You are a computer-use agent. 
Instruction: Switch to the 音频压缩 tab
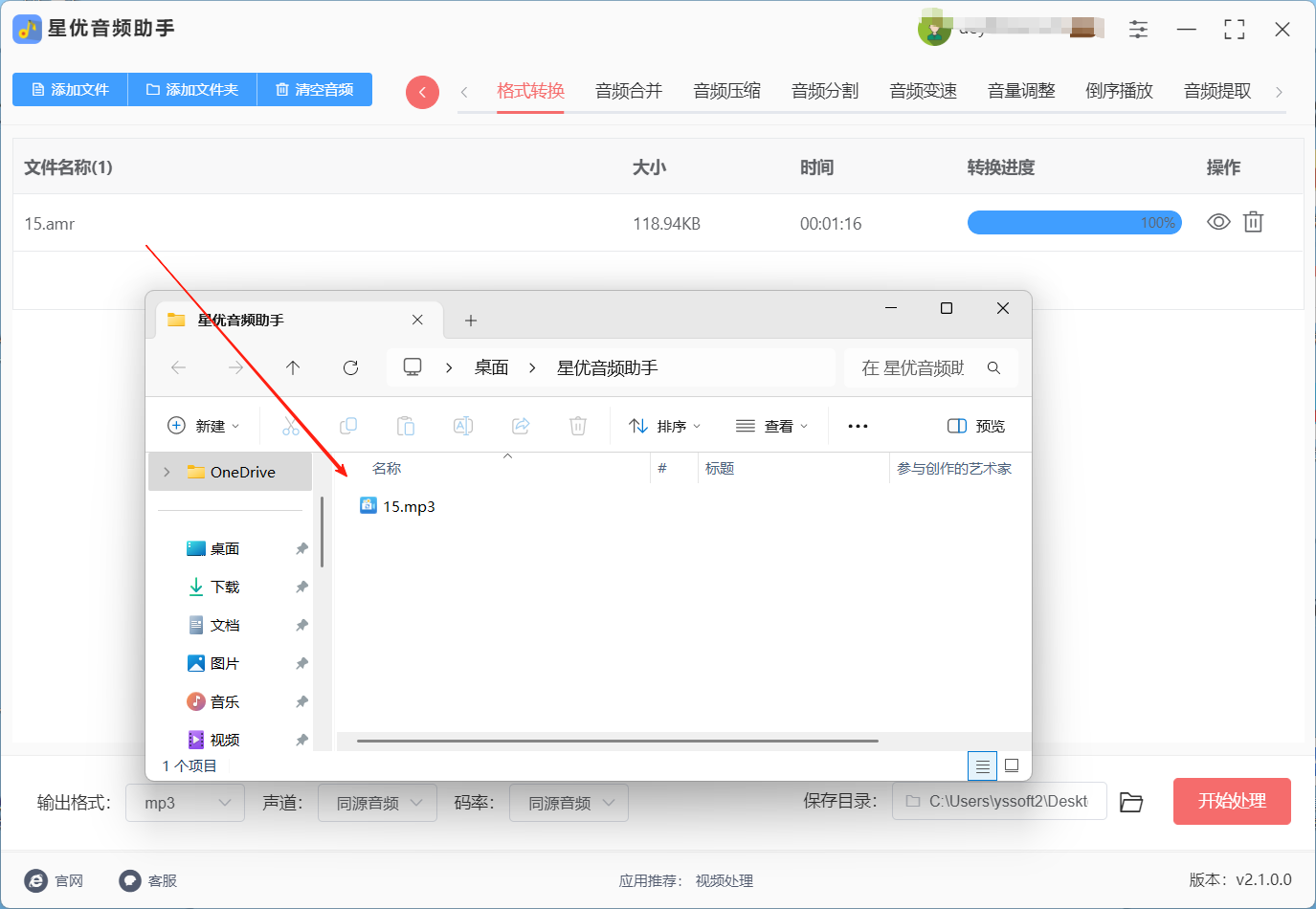pos(726,91)
